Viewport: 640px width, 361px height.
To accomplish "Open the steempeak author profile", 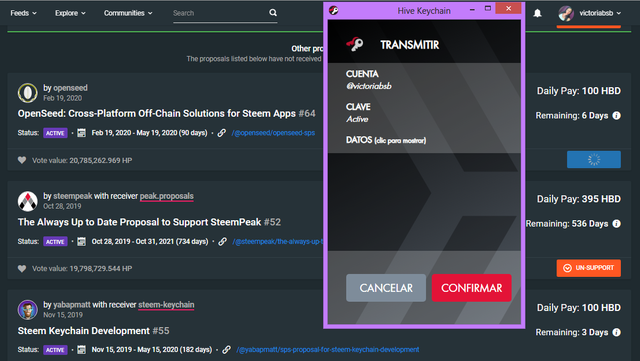I will (73, 196).
